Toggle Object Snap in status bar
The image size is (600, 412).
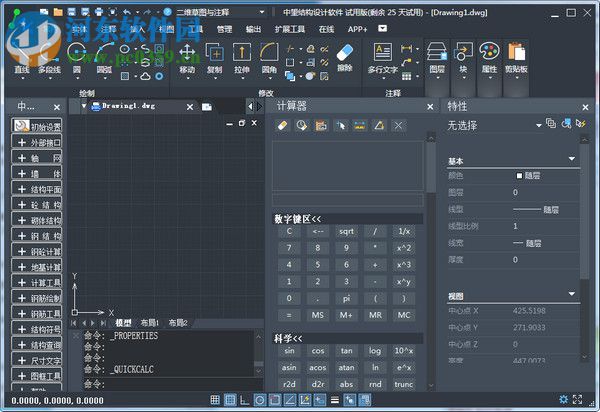coord(275,400)
